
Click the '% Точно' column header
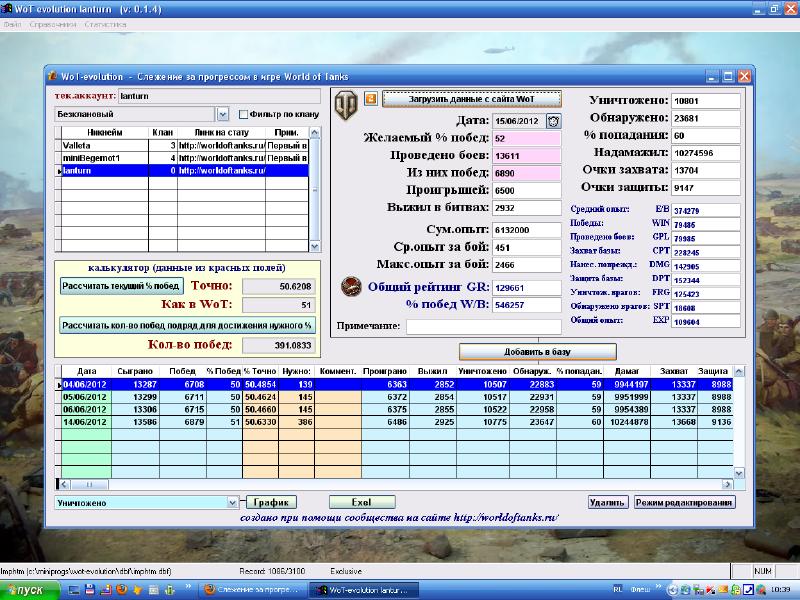pos(260,371)
